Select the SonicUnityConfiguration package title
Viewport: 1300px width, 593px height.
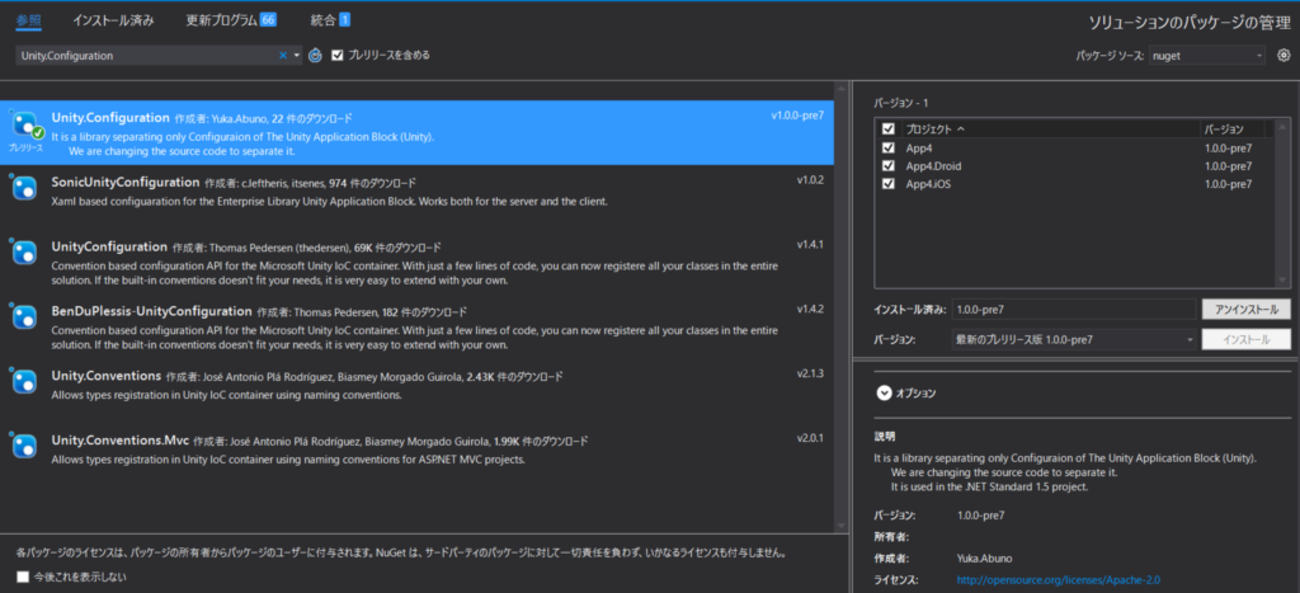tap(125, 182)
